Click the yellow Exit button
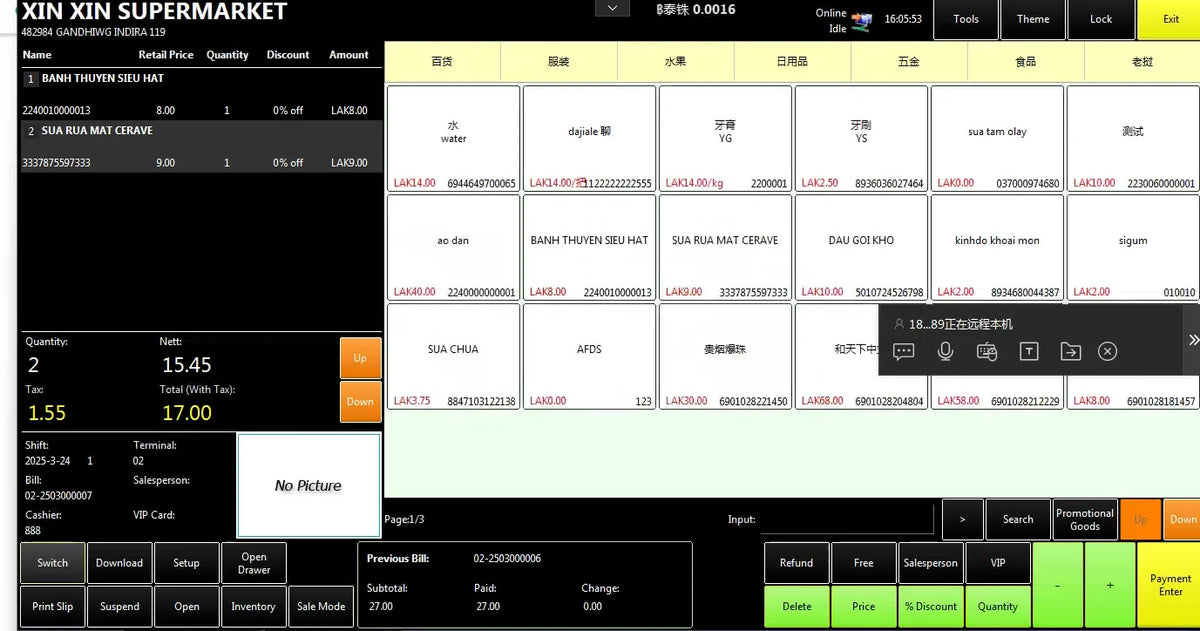The height and width of the screenshot is (631, 1200). click(1169, 19)
